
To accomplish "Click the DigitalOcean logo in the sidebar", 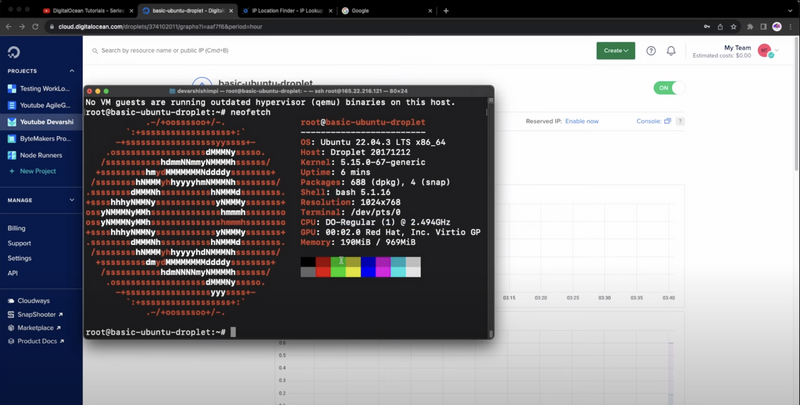I will 14,52.
